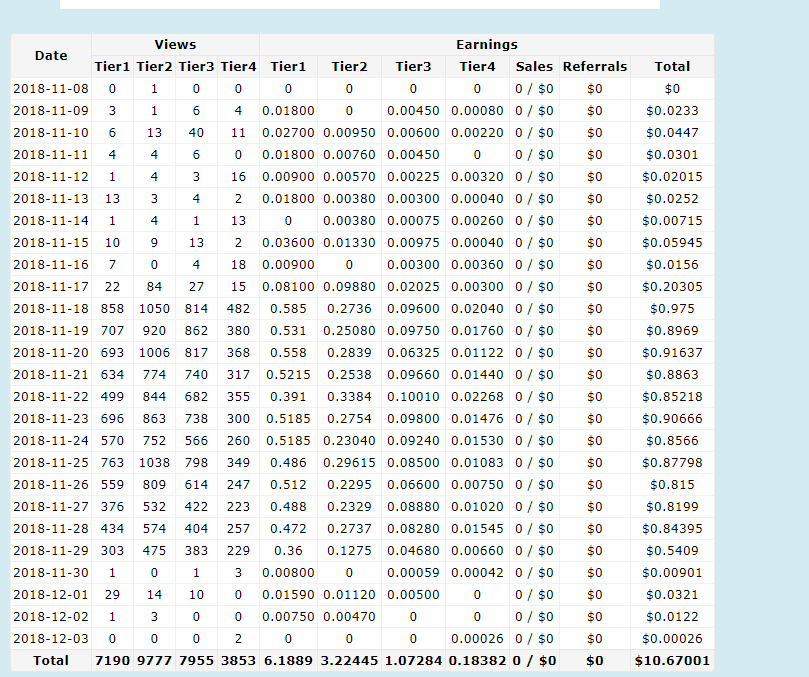Image resolution: width=809 pixels, height=677 pixels.
Task: Select the 2018-11-08 date cell
Action: pyautogui.click(x=51, y=89)
